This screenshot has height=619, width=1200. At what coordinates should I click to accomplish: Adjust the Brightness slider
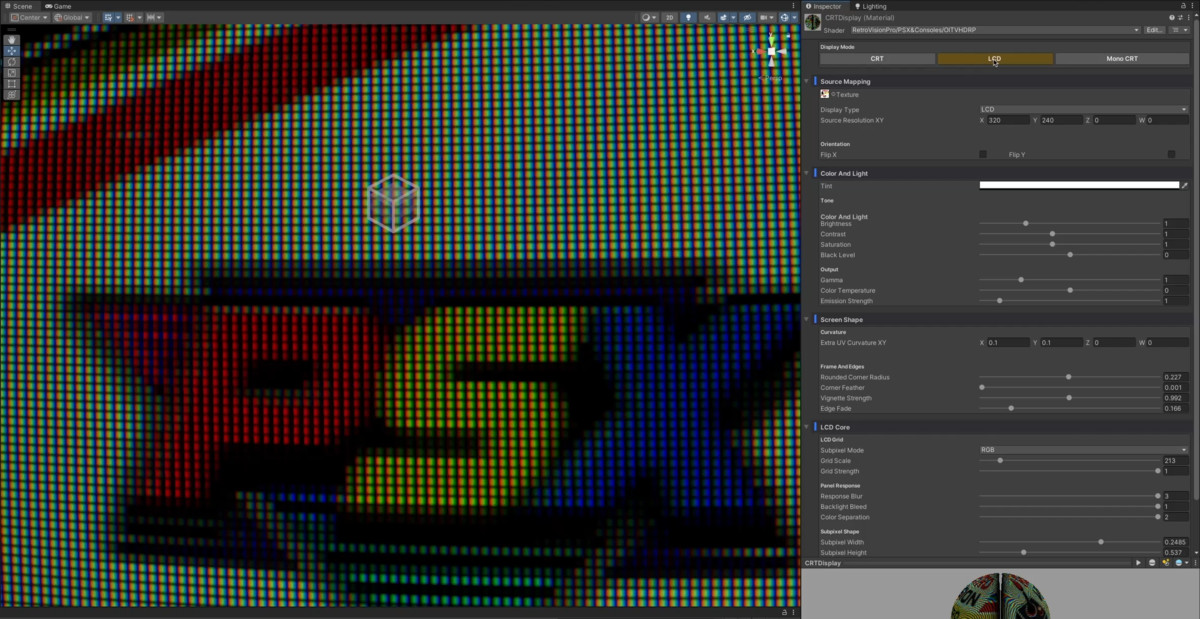[1069, 224]
